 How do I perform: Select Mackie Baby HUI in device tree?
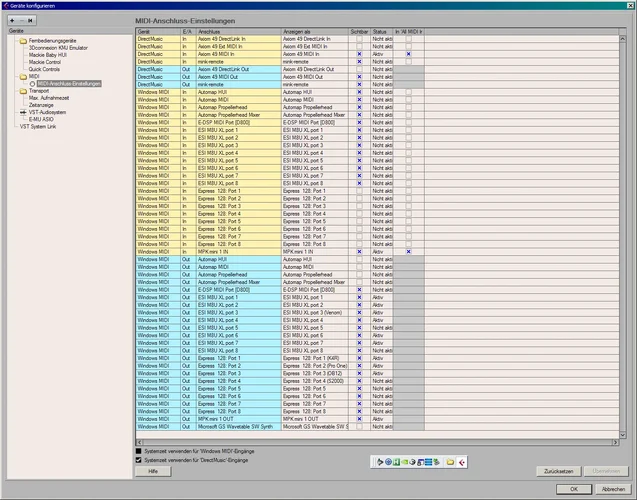point(48,55)
